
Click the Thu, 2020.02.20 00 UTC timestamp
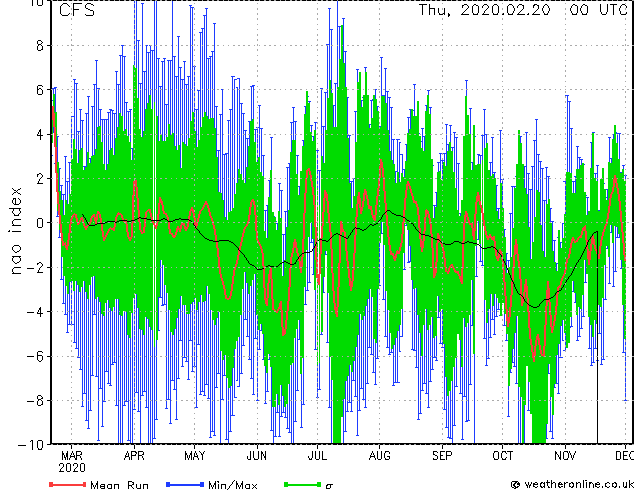523,10
